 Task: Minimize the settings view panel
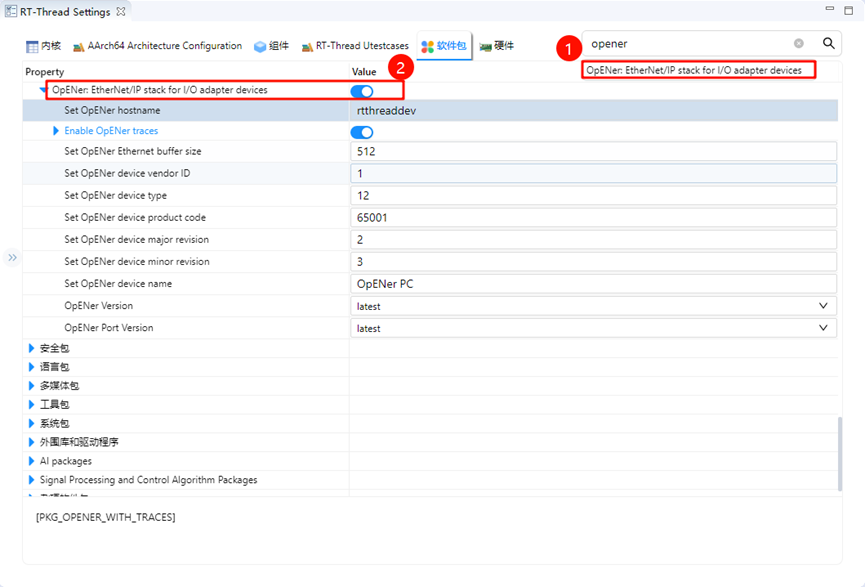[x=829, y=8]
